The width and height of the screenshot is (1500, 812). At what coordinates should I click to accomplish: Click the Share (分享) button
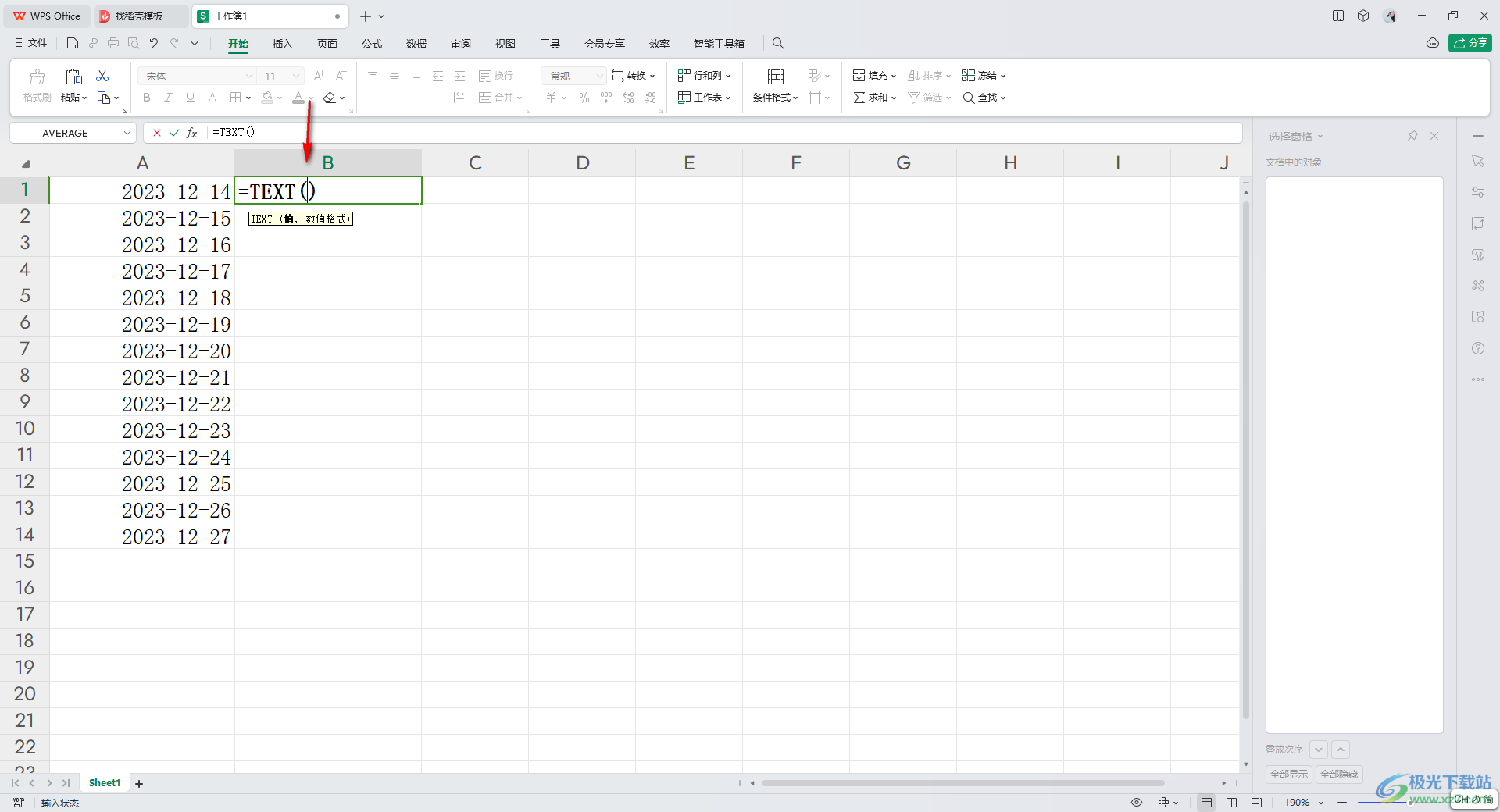[1470, 43]
